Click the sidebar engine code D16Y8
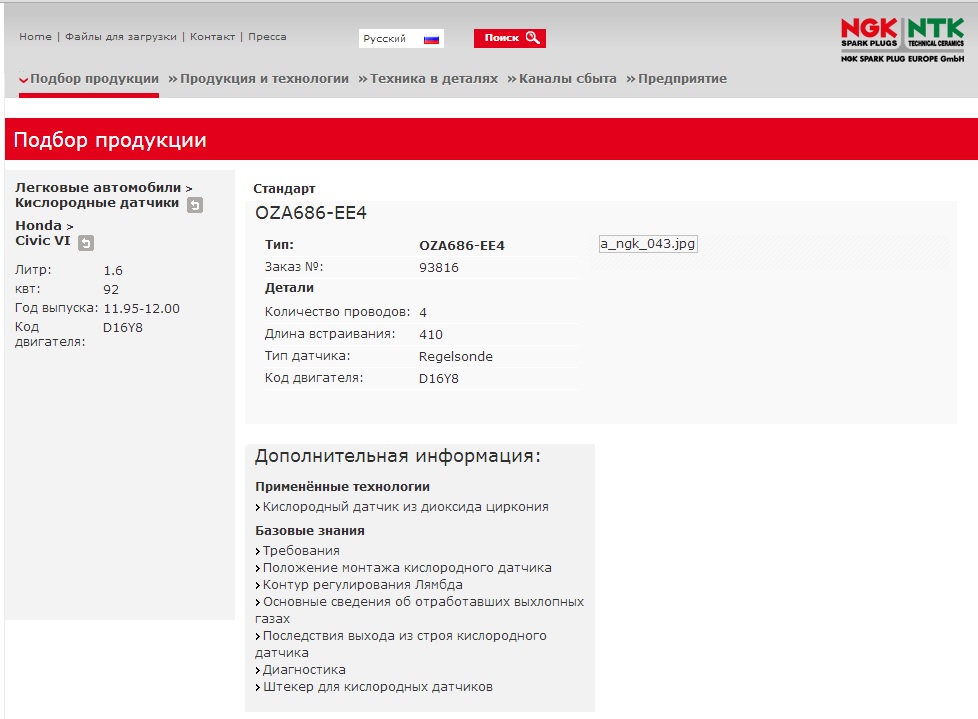Image resolution: width=978 pixels, height=719 pixels. click(x=122, y=327)
